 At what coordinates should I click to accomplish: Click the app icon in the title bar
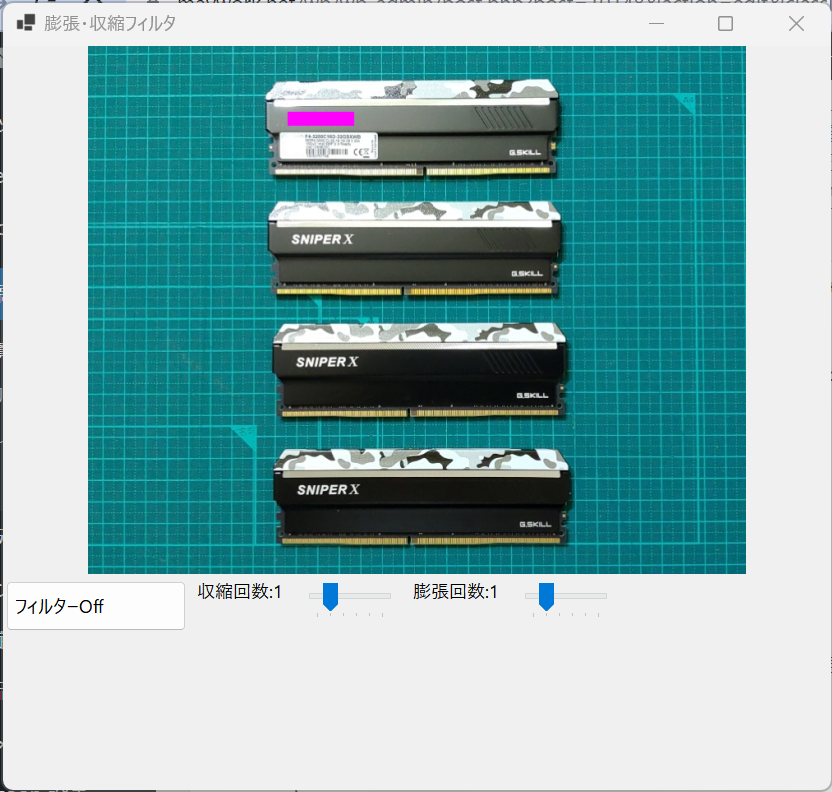pyautogui.click(x=26, y=23)
